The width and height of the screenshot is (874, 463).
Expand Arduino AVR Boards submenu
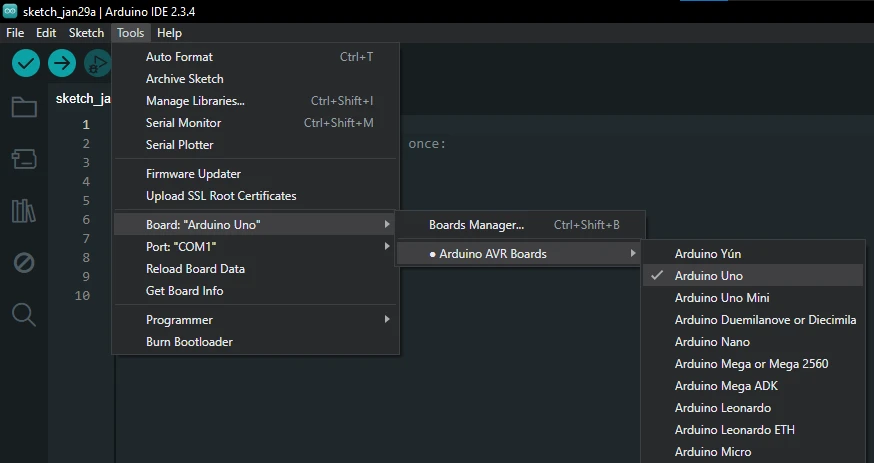tap(521, 254)
